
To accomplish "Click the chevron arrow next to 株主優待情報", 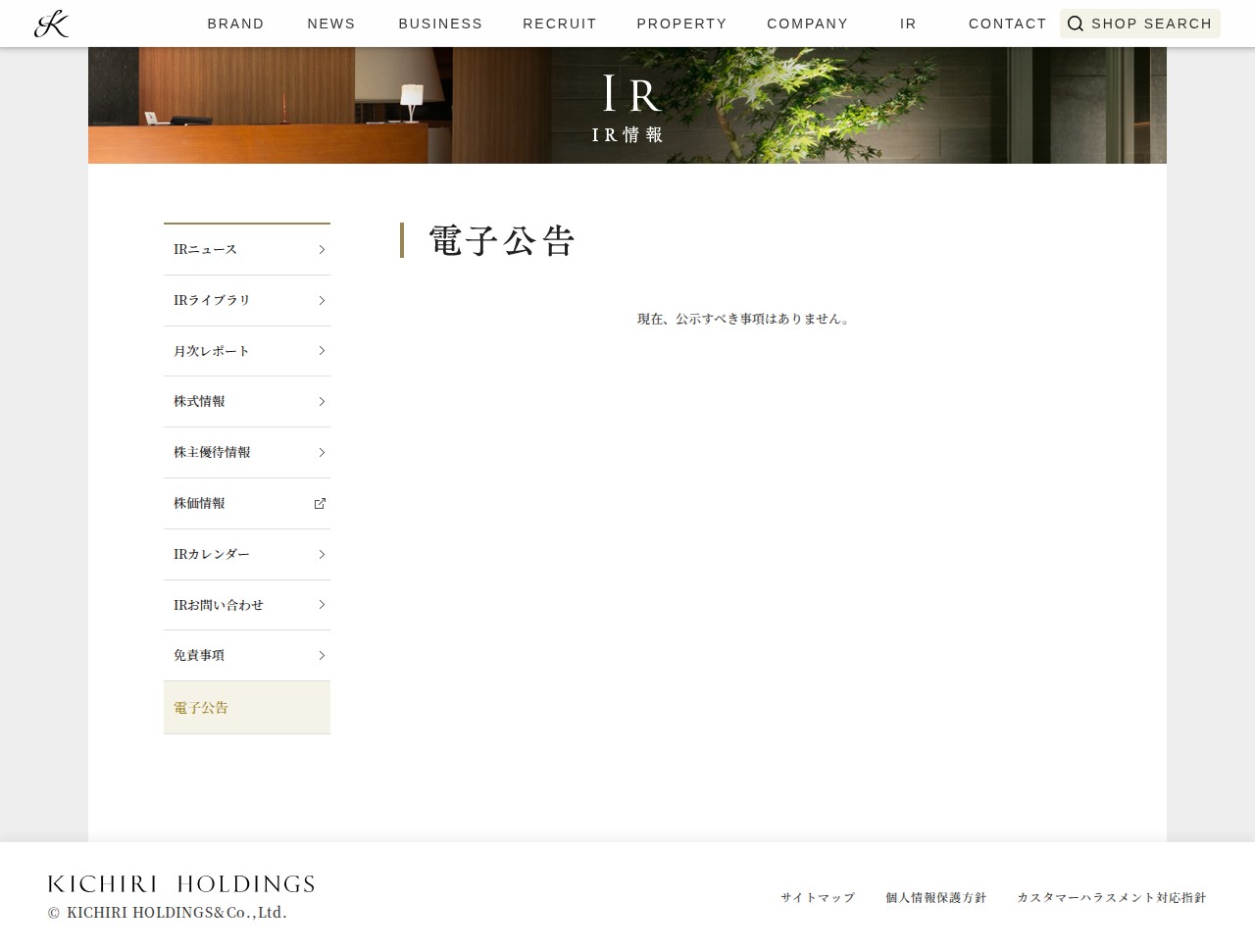I will [x=322, y=453].
